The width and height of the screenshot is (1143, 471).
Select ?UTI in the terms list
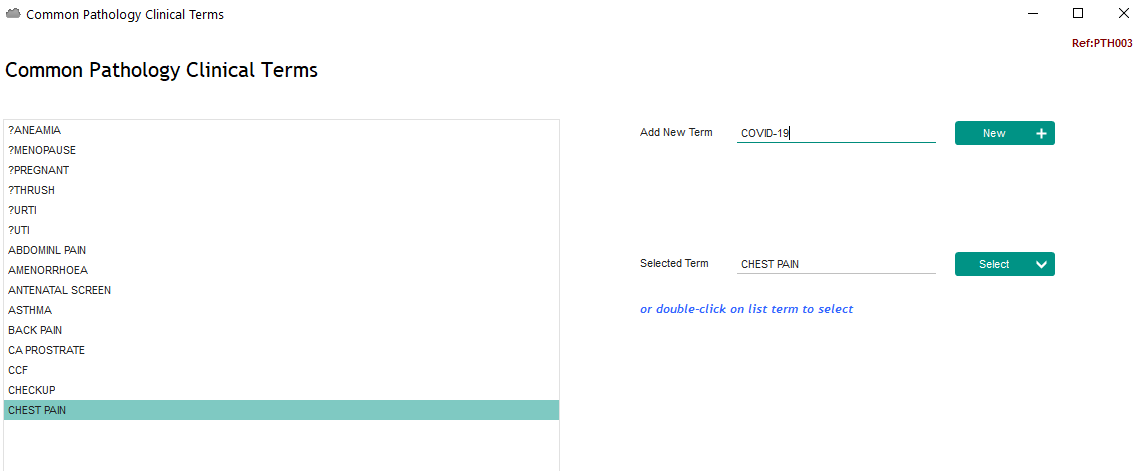pos(281,230)
